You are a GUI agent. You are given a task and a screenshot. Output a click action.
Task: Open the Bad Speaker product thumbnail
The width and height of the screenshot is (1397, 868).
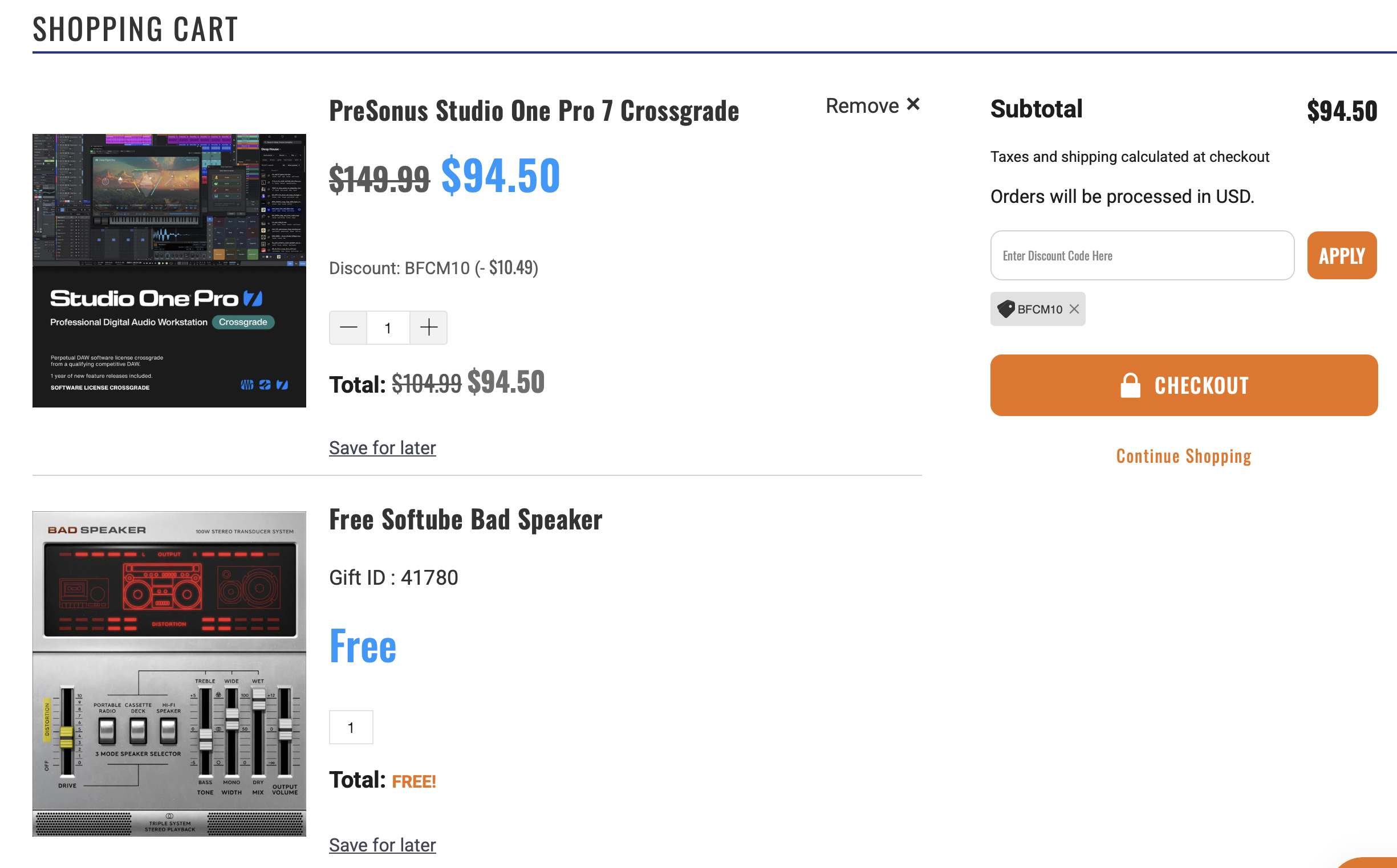tap(169, 674)
